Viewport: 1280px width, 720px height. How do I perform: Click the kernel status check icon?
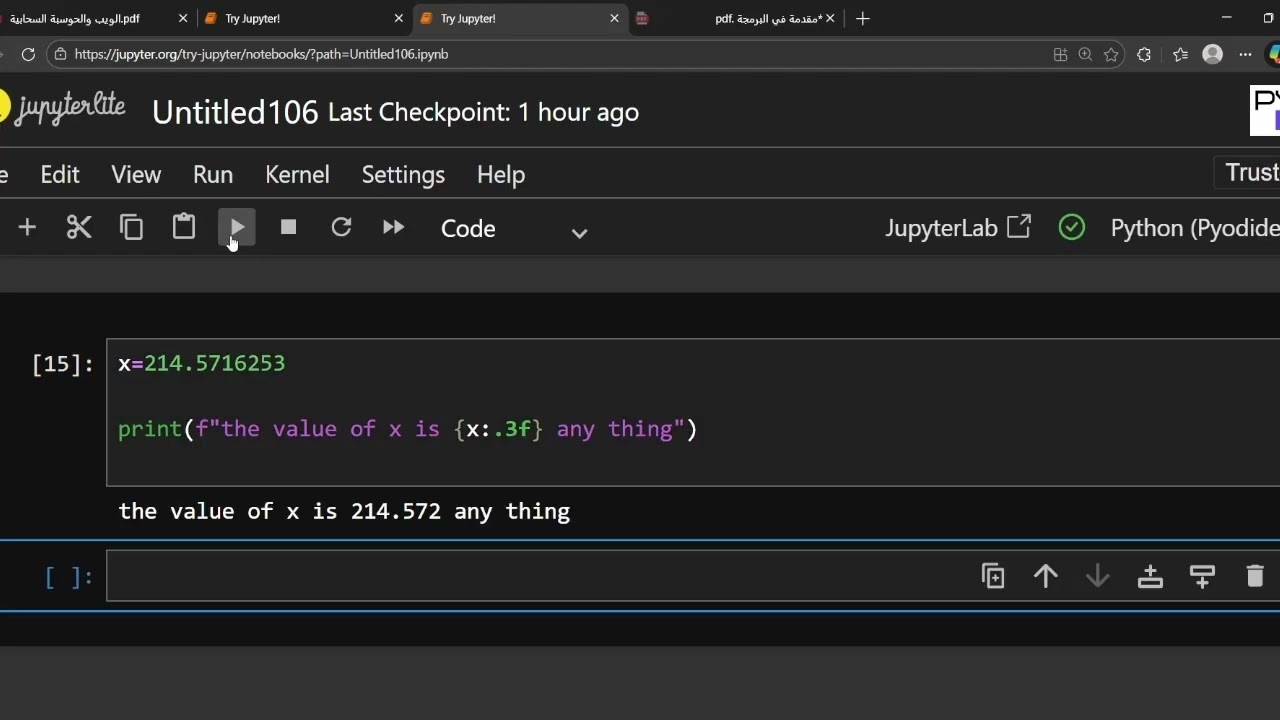point(1071,228)
